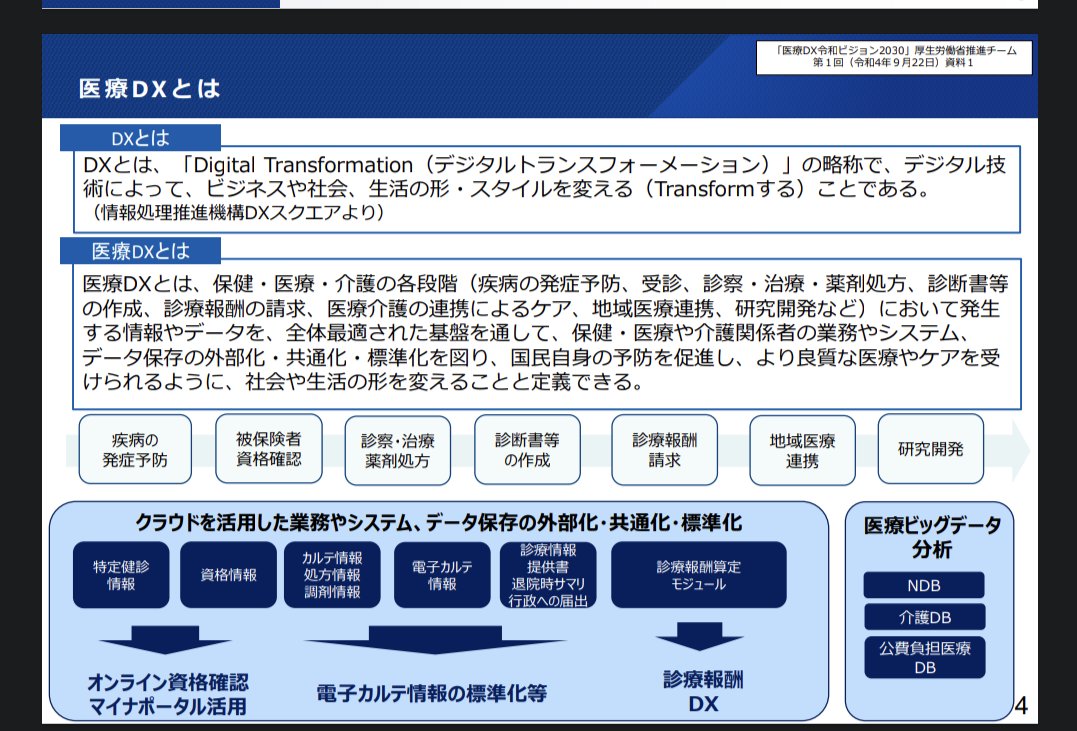Image resolution: width=1077 pixels, height=731 pixels.
Task: Select the NDB box
Action: [x=924, y=585]
